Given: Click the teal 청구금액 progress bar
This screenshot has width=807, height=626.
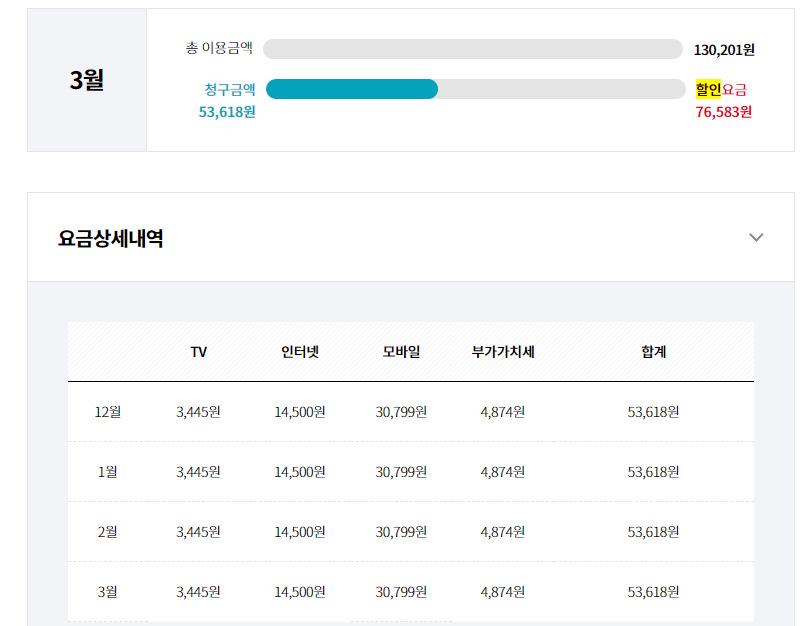Looking at the screenshot, I should [352, 89].
